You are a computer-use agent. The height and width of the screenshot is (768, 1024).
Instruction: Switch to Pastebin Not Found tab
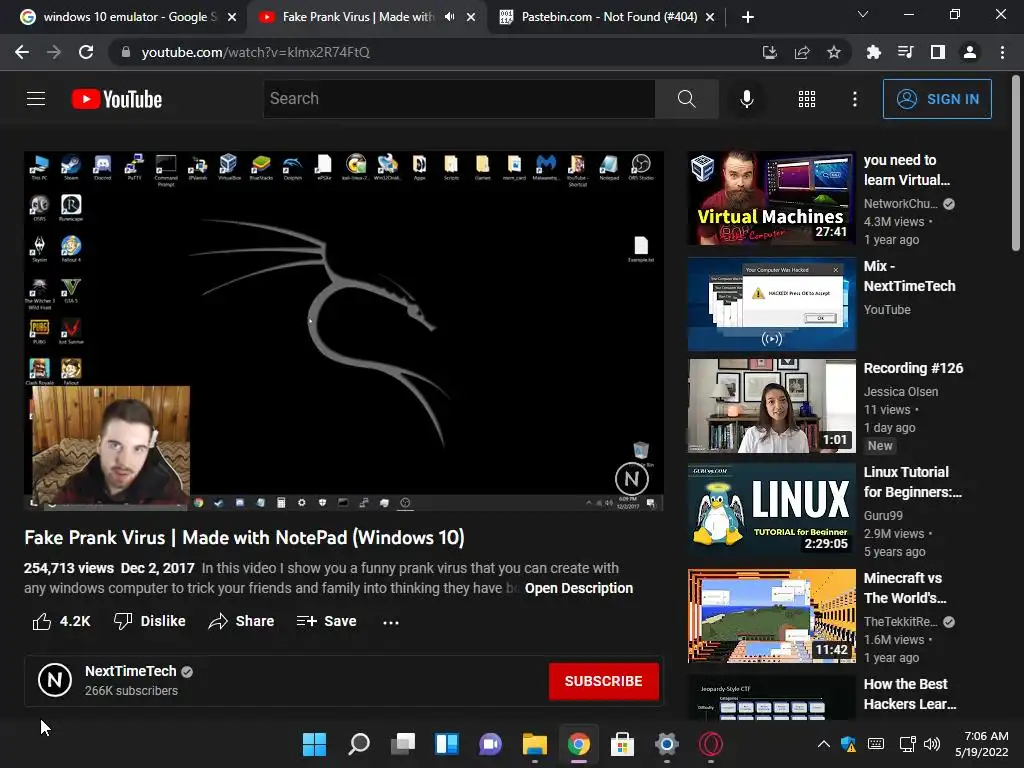click(x=609, y=17)
